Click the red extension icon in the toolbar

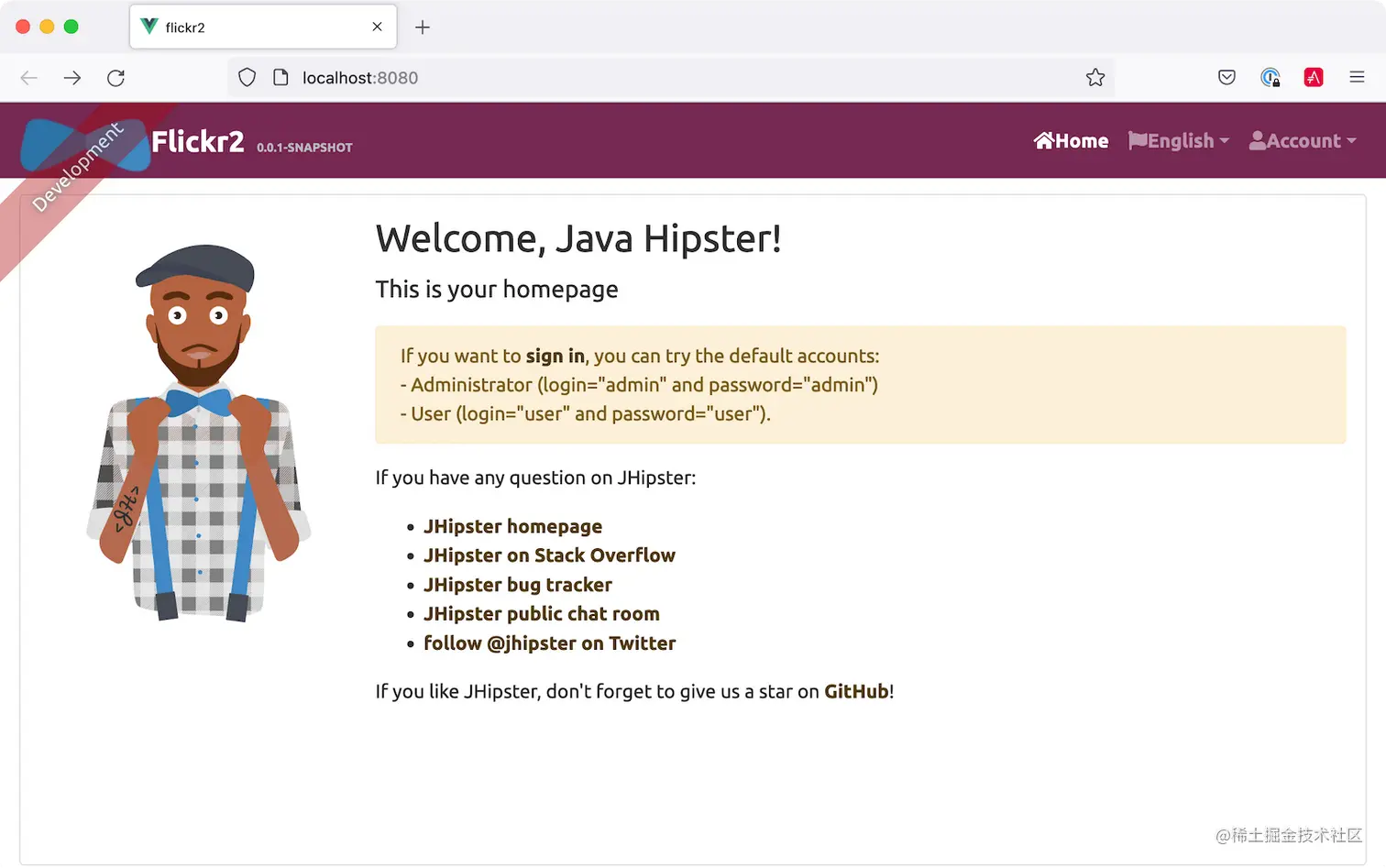pyautogui.click(x=1314, y=77)
